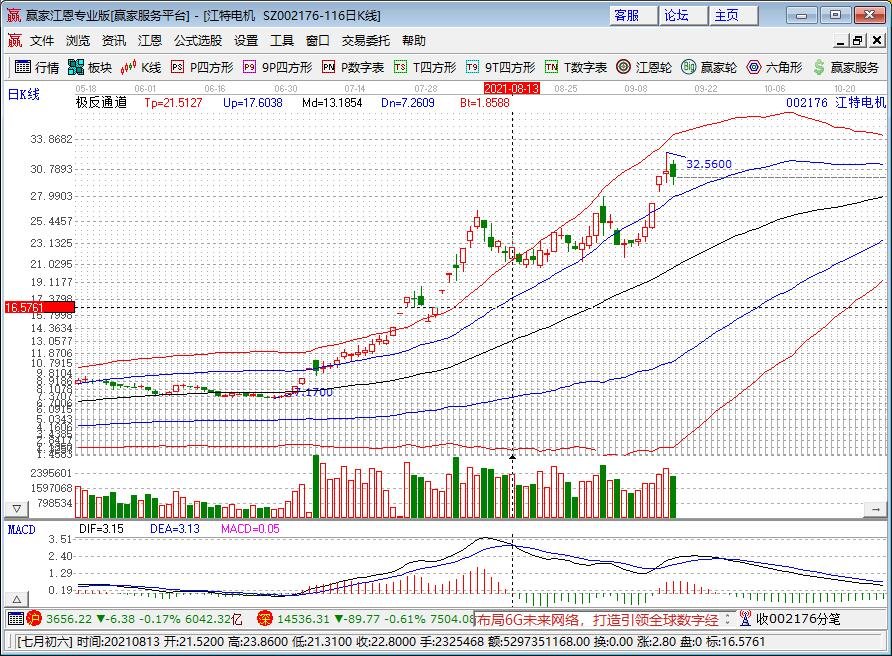Open the 窗口 menu
The image size is (892, 656).
317,40
